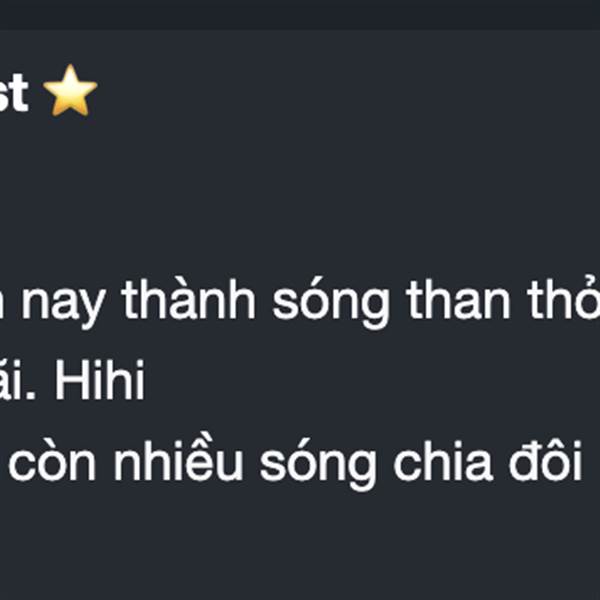Click the word "than" in the message
The image size is (600, 600).
click(x=458, y=299)
